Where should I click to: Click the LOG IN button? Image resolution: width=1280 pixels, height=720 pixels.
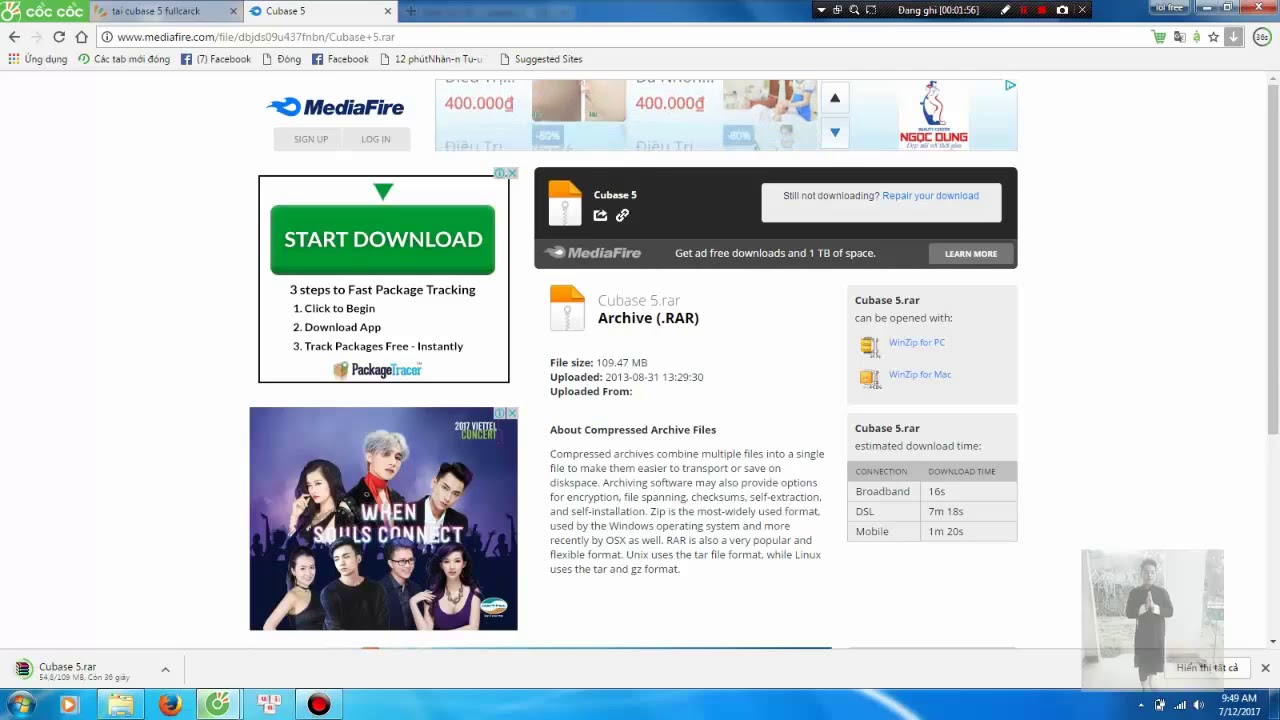tap(376, 139)
